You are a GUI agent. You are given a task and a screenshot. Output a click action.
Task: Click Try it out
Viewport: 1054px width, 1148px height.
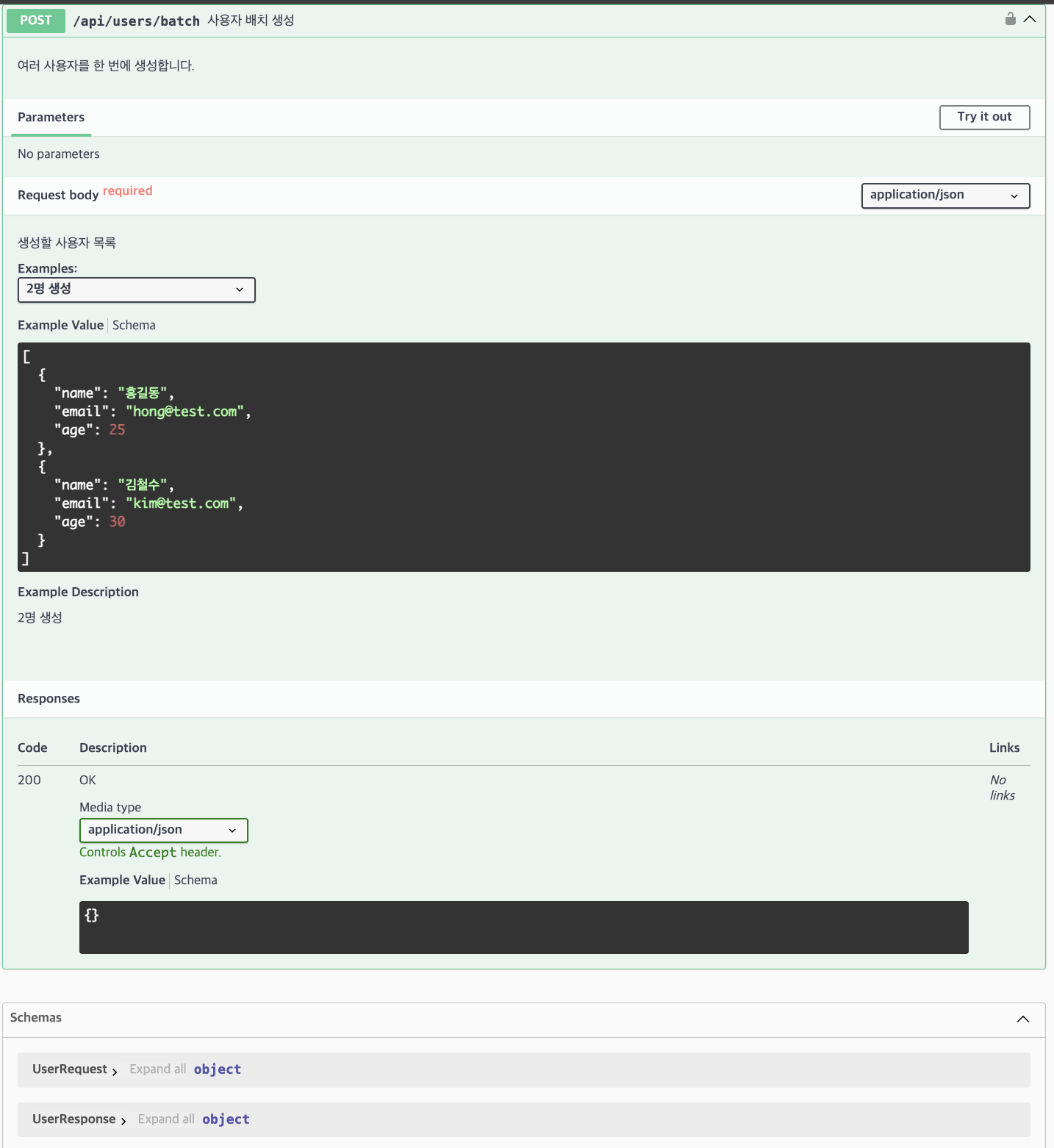[984, 117]
